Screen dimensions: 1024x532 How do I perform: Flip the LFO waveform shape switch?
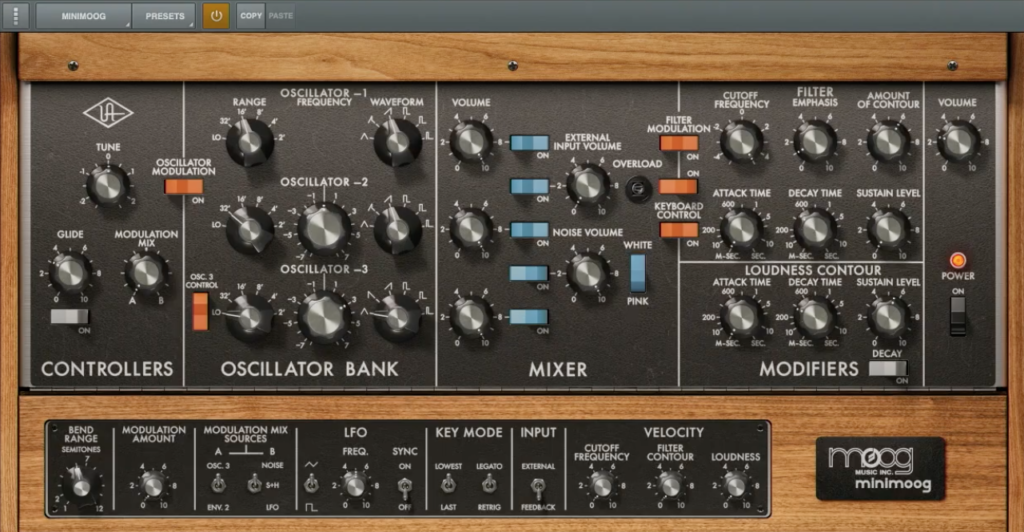(x=312, y=485)
